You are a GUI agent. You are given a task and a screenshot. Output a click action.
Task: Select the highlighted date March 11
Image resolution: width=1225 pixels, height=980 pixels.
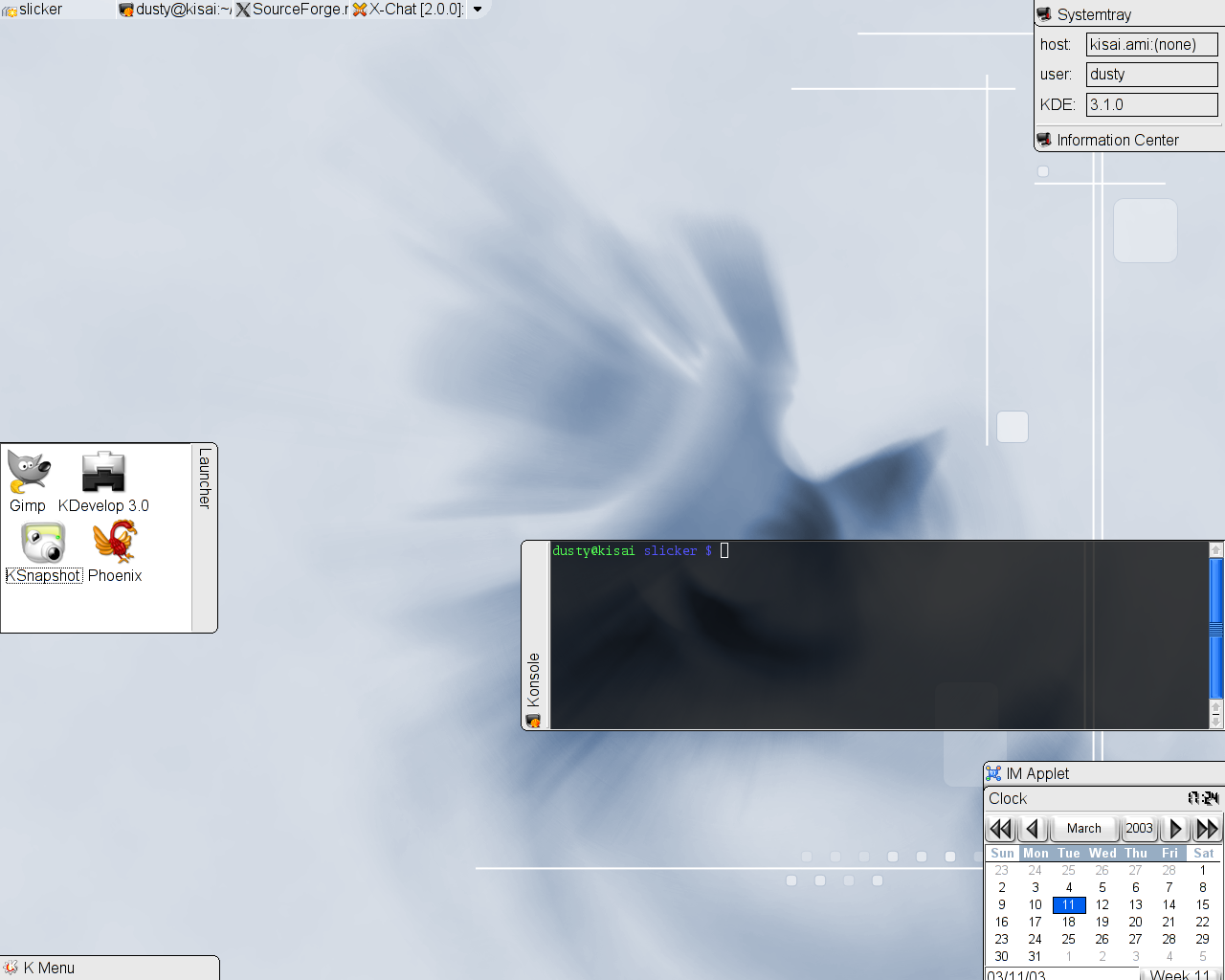(x=1069, y=905)
